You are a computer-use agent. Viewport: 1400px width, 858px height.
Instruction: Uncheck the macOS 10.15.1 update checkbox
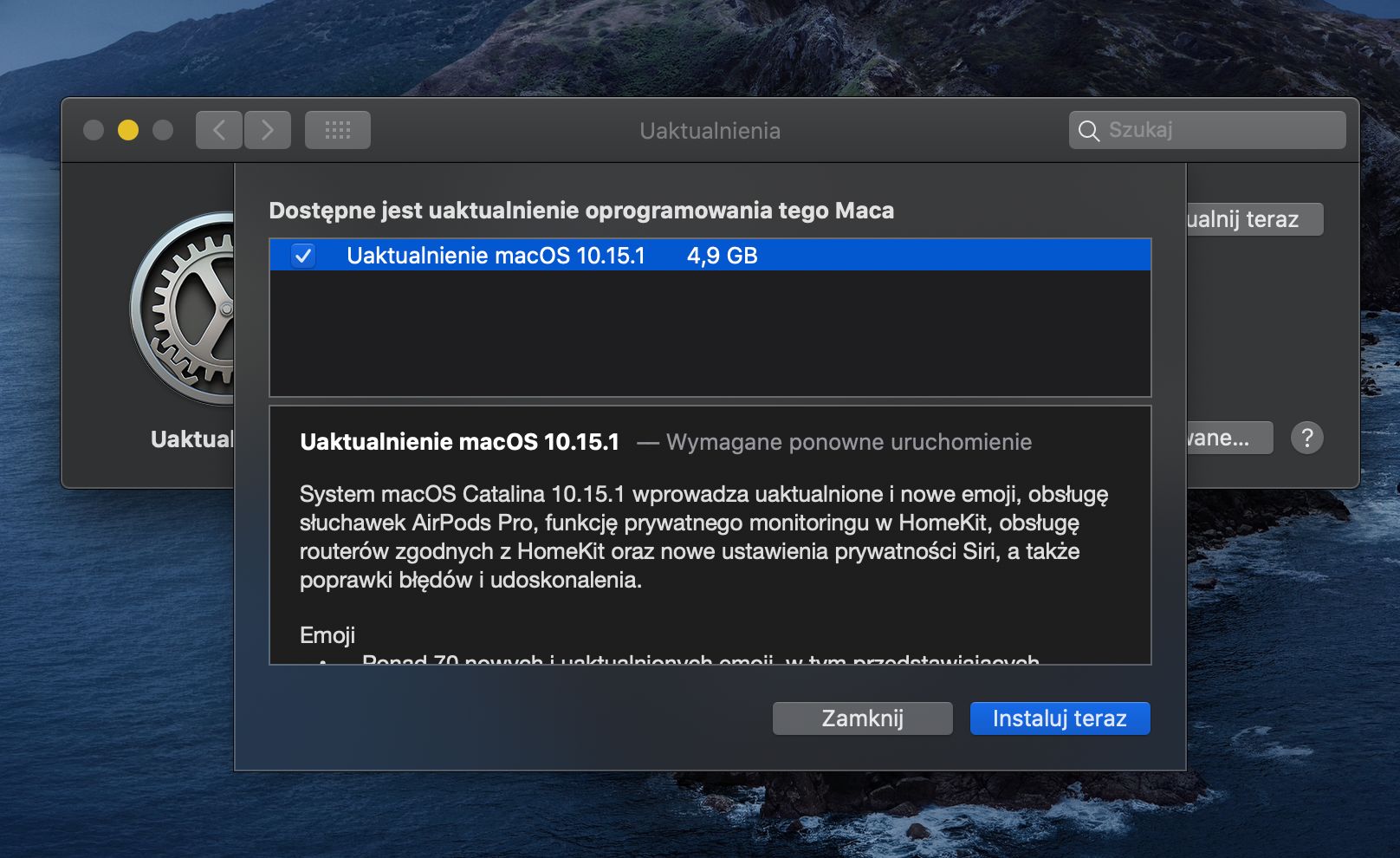click(x=303, y=256)
